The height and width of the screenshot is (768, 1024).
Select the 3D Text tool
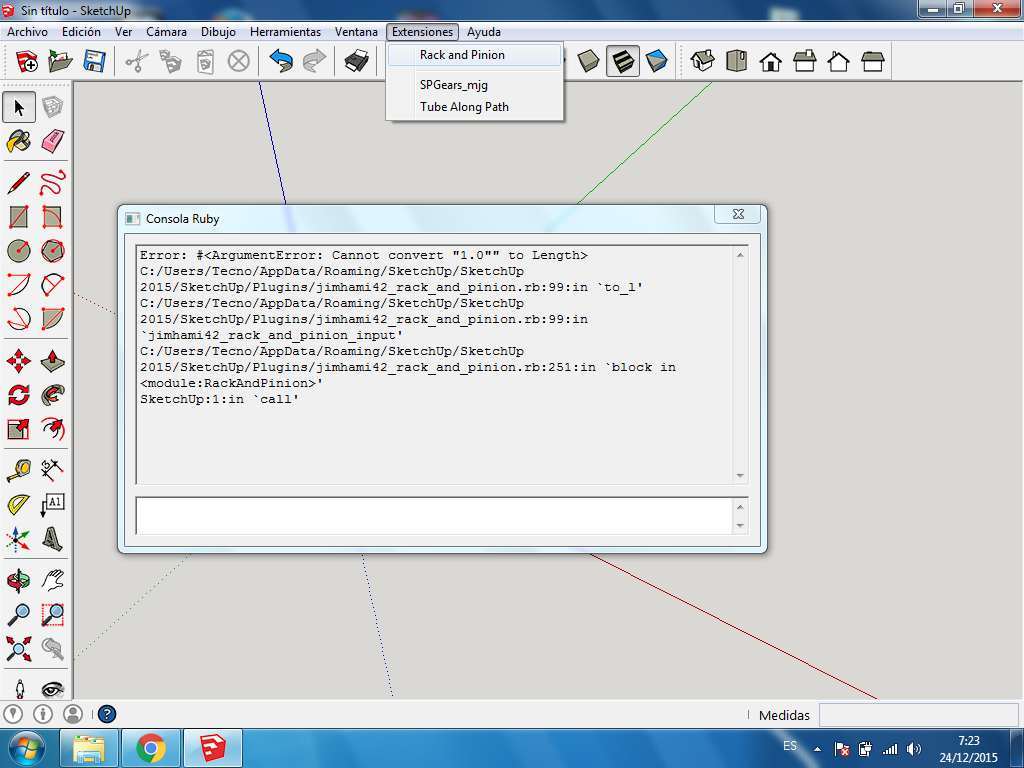pyautogui.click(x=52, y=539)
